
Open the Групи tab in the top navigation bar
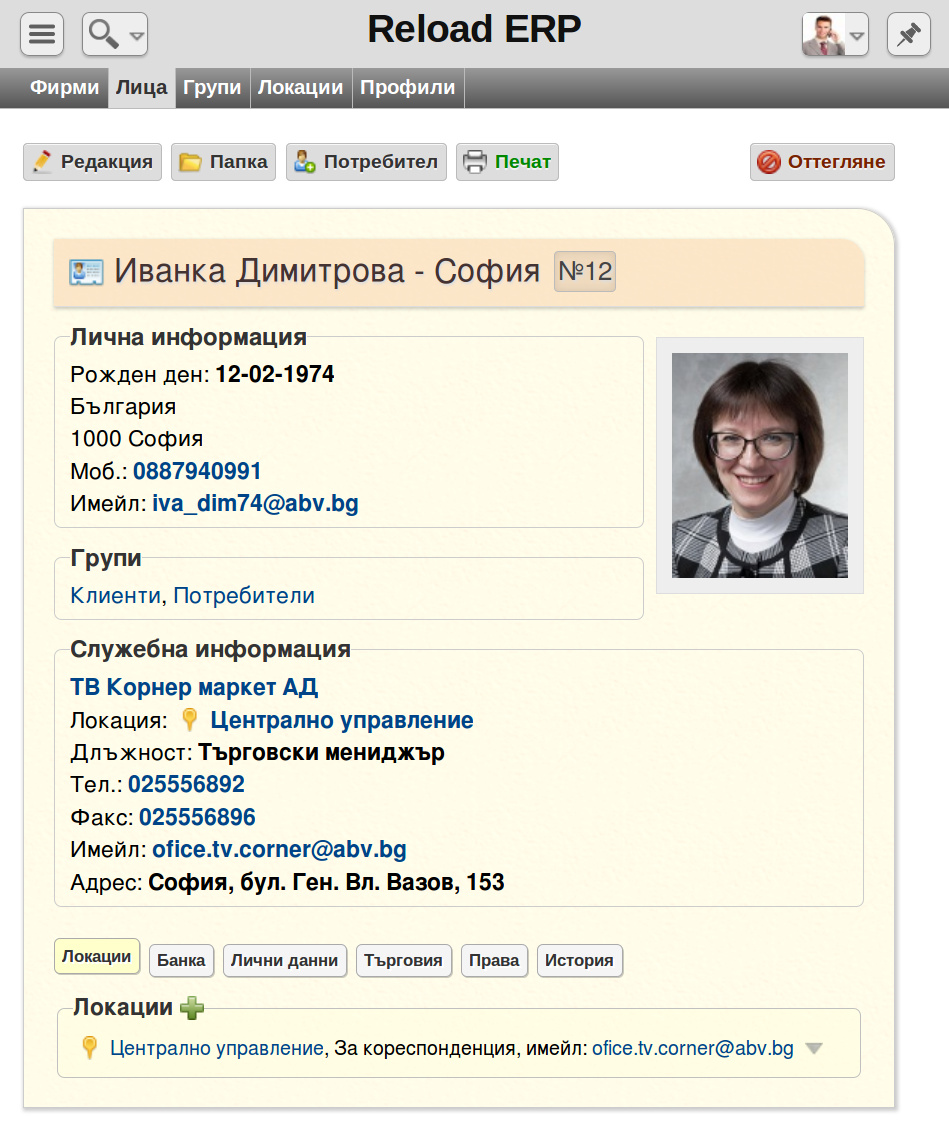coord(212,88)
